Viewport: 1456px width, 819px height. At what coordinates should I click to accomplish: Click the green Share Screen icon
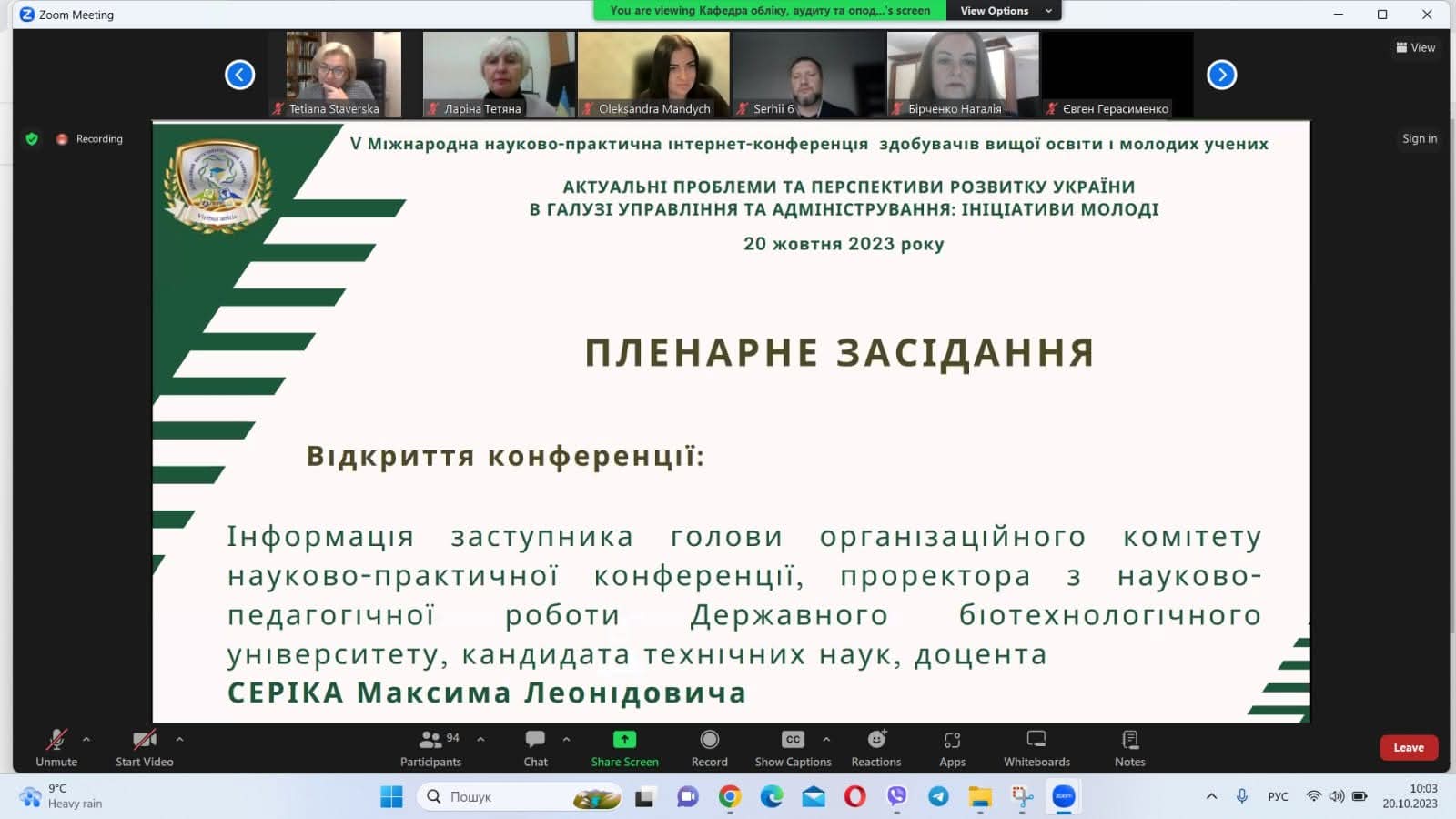point(624,740)
